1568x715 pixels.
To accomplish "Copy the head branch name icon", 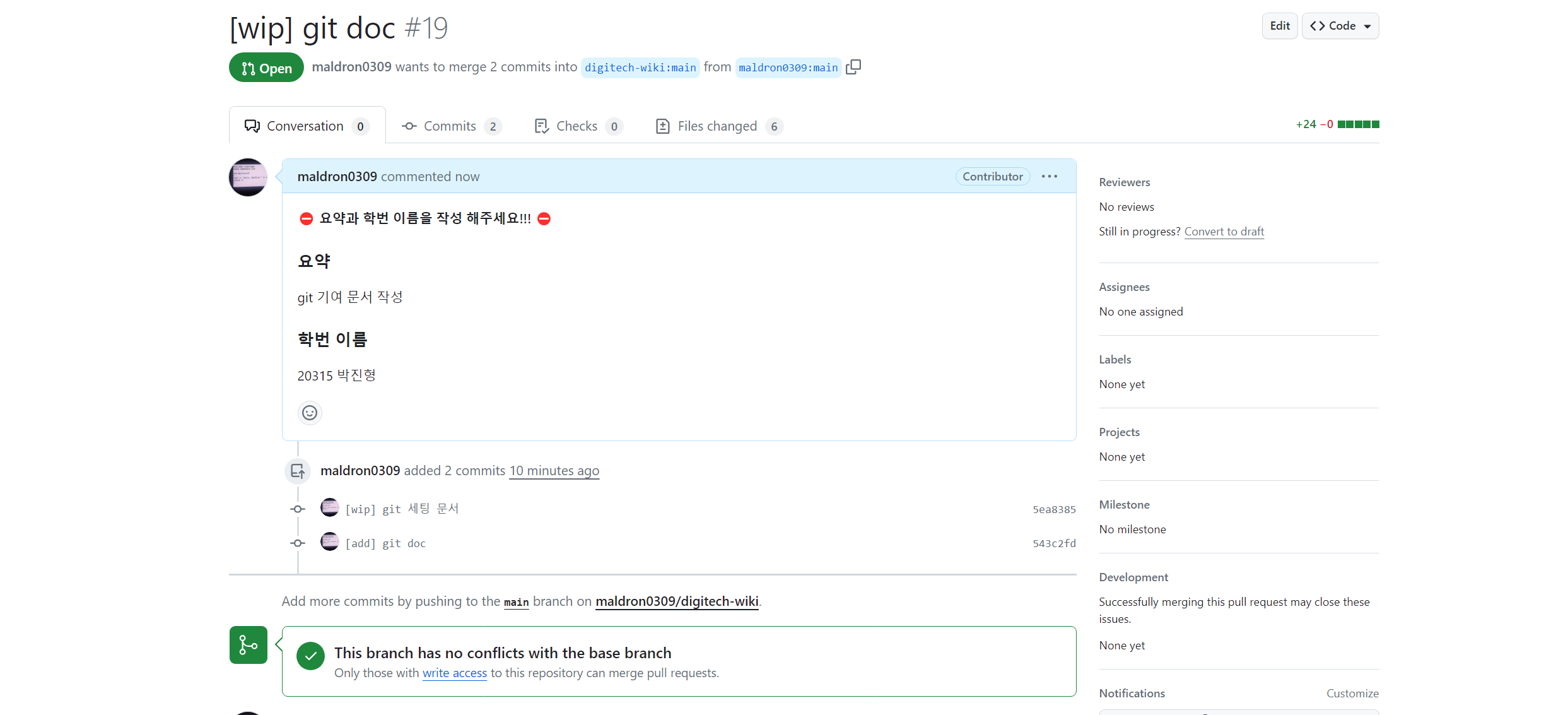I will click(853, 67).
